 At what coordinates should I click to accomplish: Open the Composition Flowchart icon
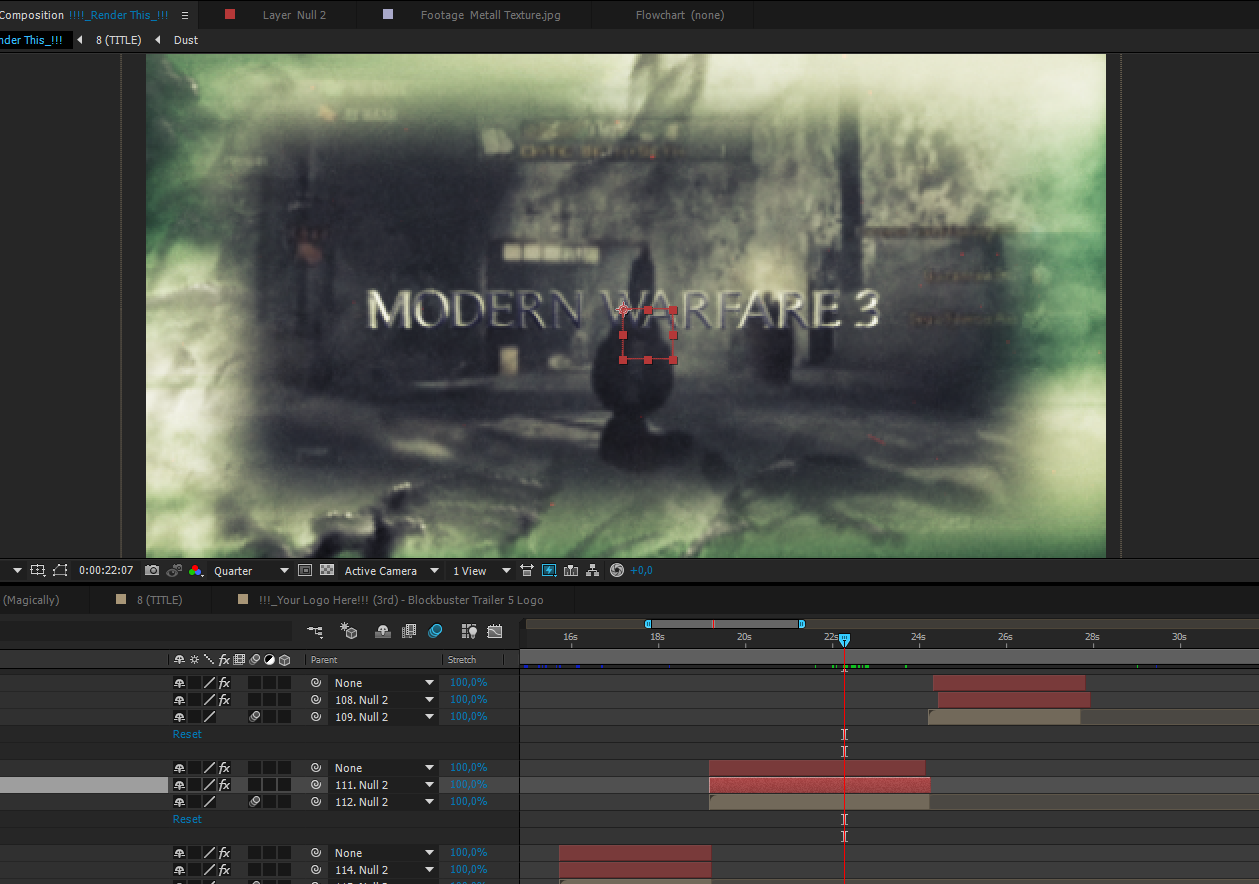pos(593,570)
